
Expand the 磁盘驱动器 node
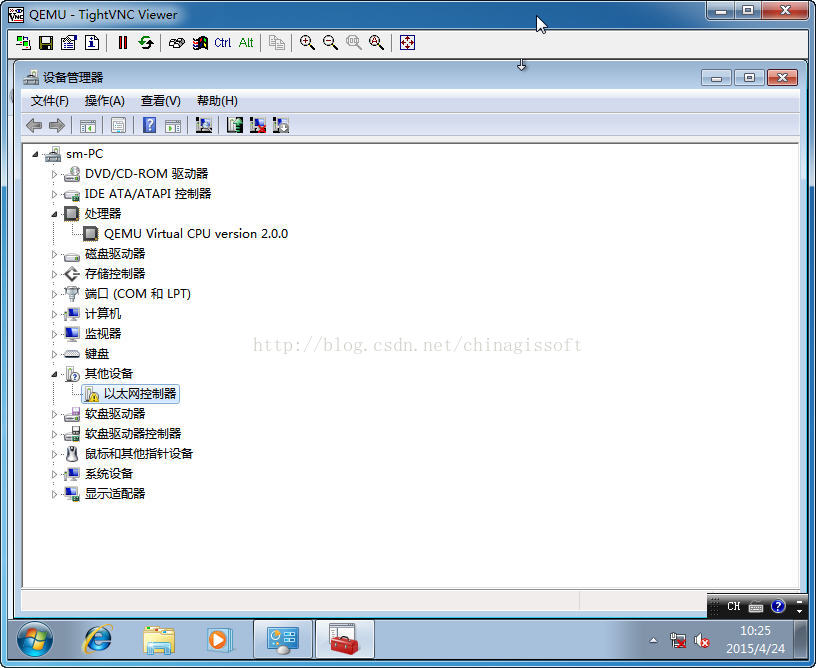[x=54, y=254]
